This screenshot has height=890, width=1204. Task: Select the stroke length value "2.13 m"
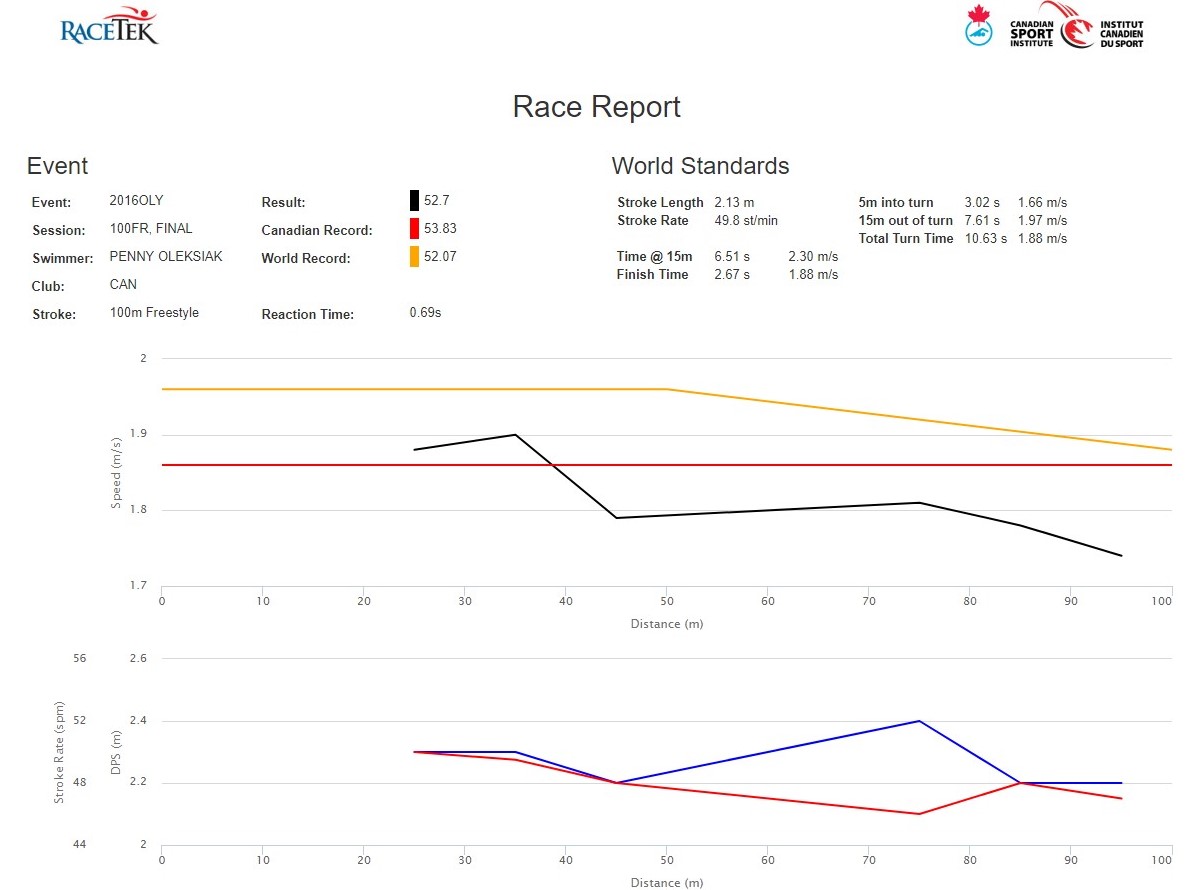pyautogui.click(x=734, y=202)
